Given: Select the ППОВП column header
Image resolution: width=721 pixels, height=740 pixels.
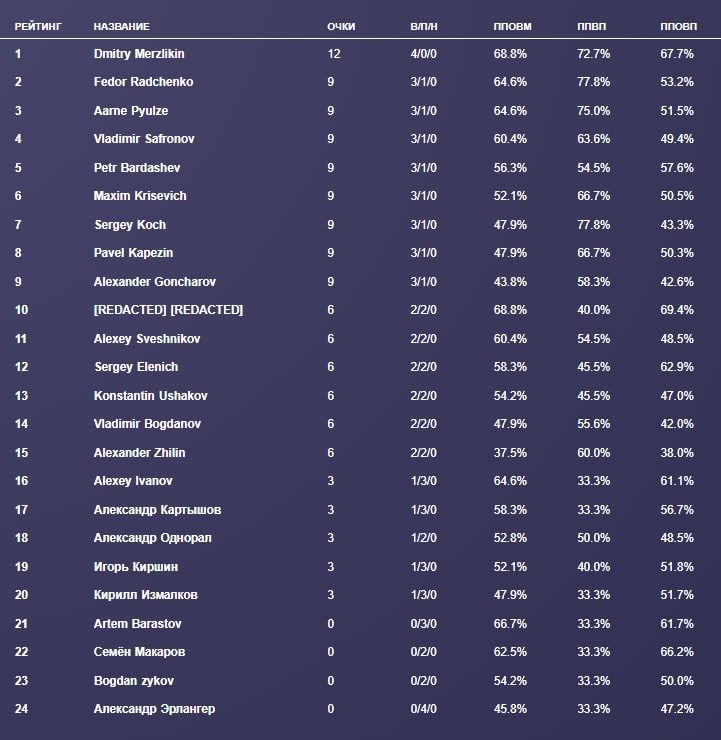Looking at the screenshot, I should point(678,26).
